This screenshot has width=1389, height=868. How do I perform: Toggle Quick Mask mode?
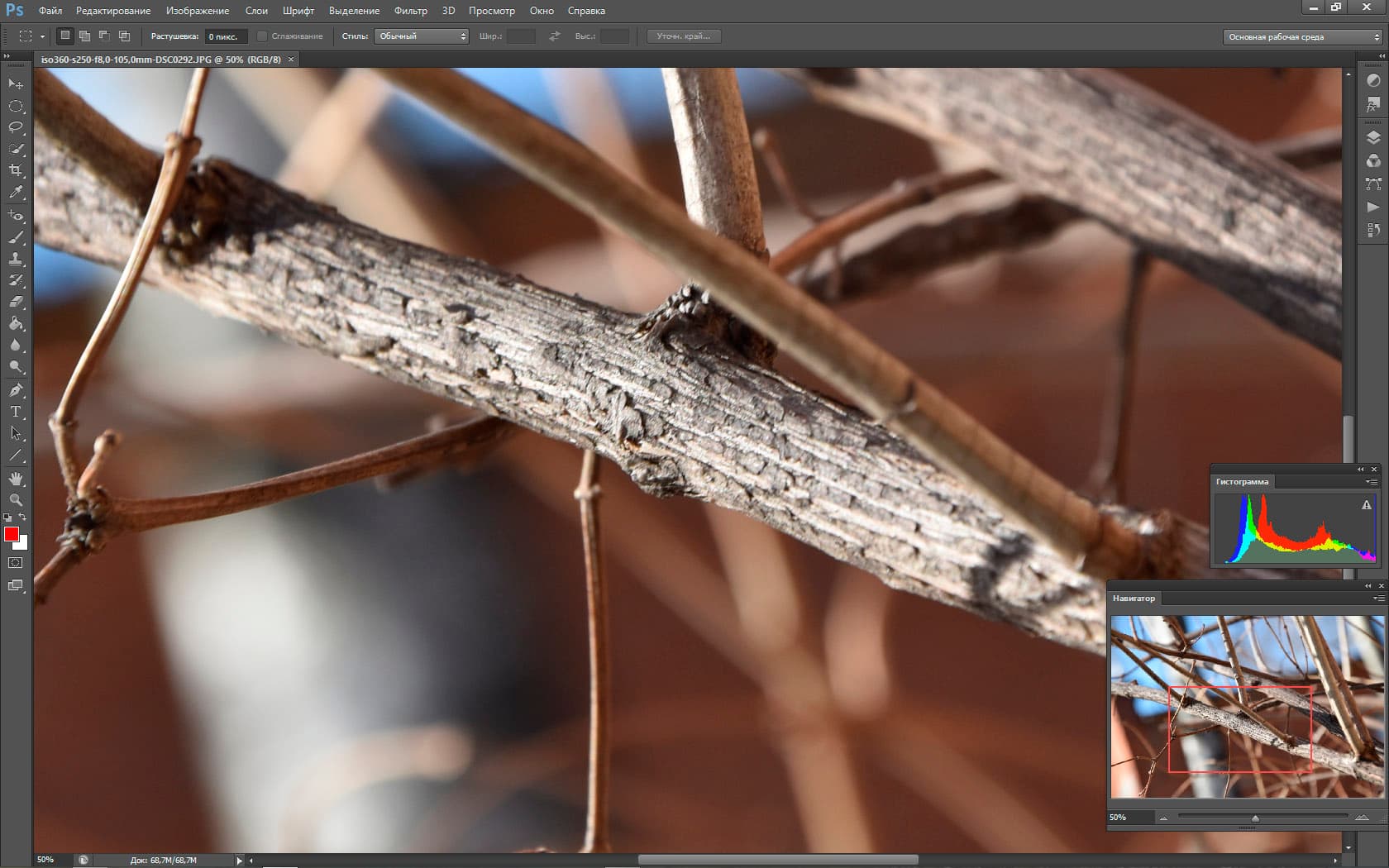pos(16,563)
